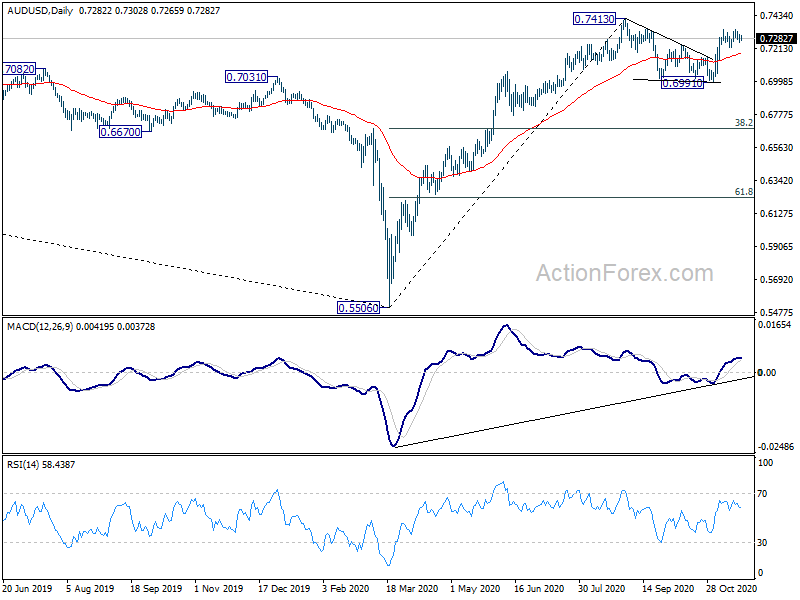Image resolution: width=800 pixels, height=600 pixels.
Task: Click the AUDUSD,Daily chart title
Action: 40,10
